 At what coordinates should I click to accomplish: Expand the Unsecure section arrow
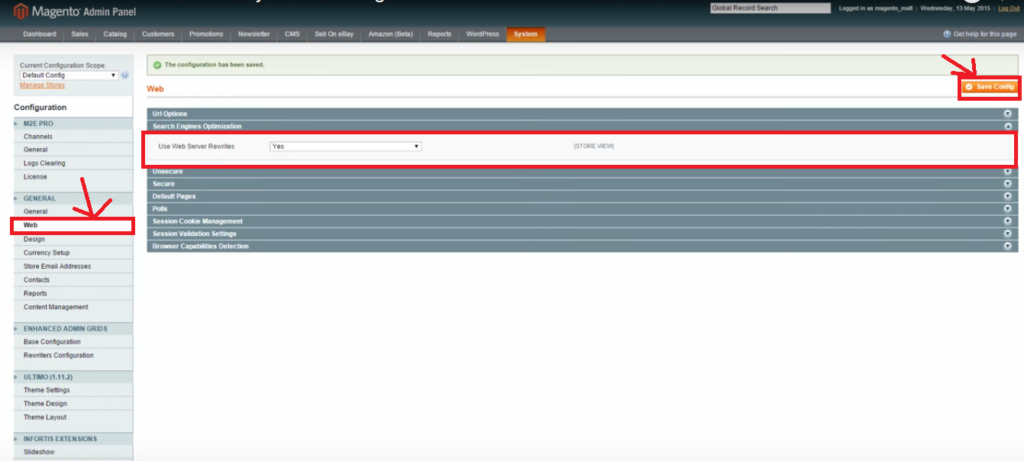(1008, 172)
